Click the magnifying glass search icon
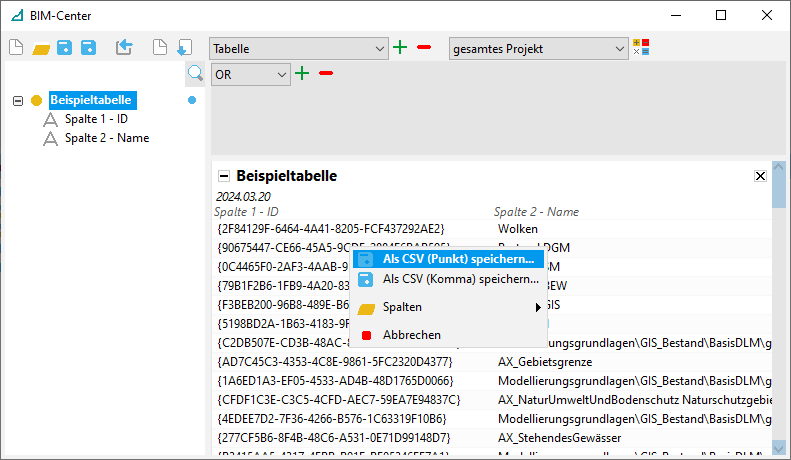This screenshot has width=791, height=460. click(195, 73)
